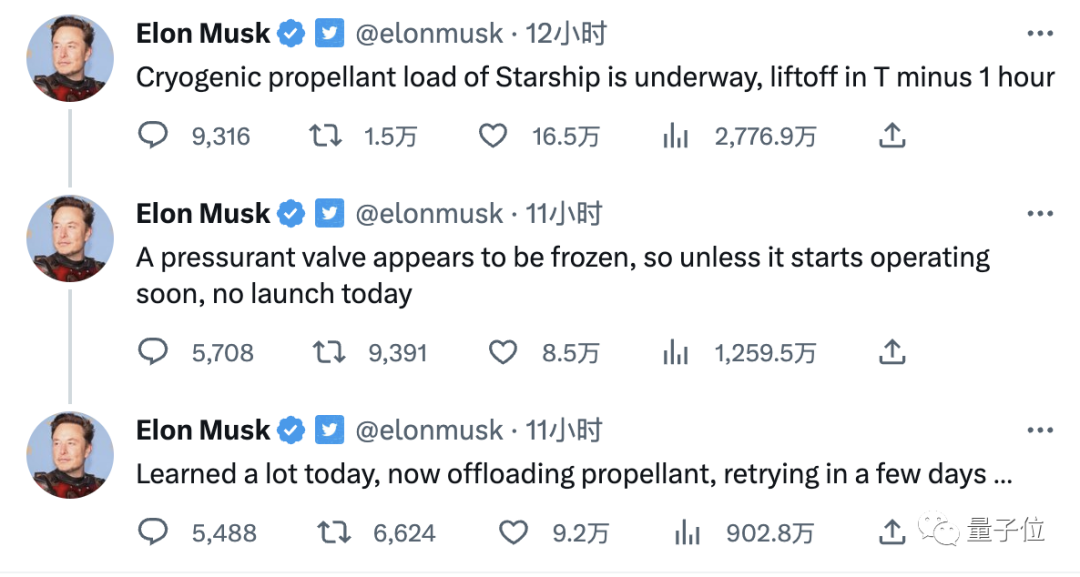The width and height of the screenshot is (1080, 577).
Task: Retweet the Cryogenic propellant load tweet
Action: point(325,135)
